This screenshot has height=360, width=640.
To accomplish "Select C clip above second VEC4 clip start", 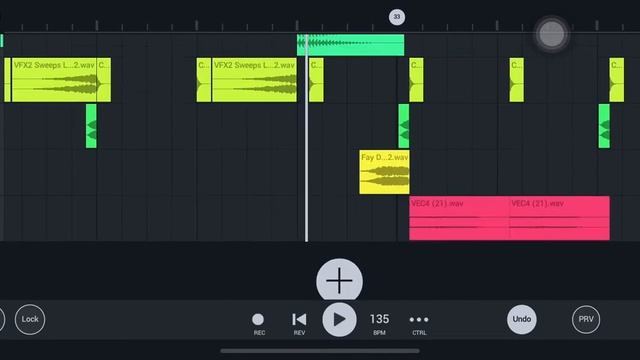I will point(516,80).
